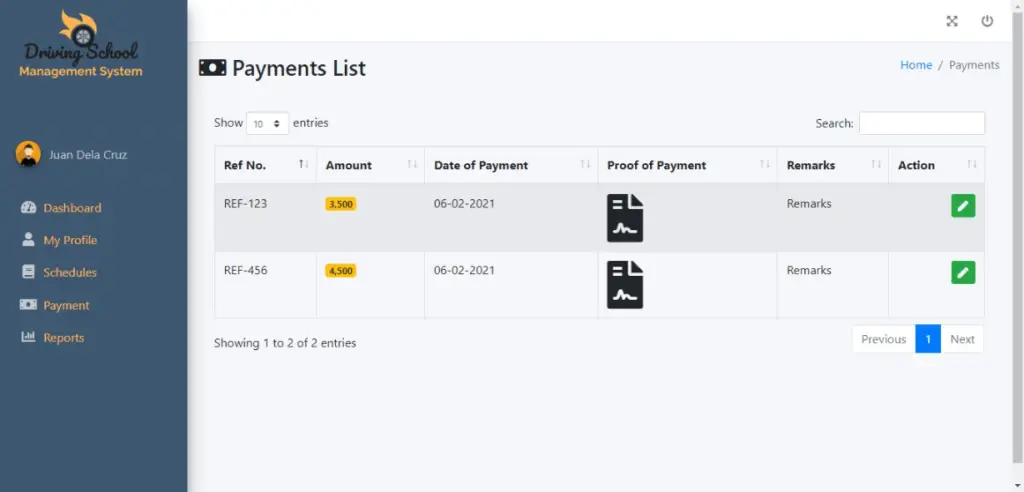Open proof of payment file for REF-123
Image resolution: width=1024 pixels, height=492 pixels.
[625, 218]
